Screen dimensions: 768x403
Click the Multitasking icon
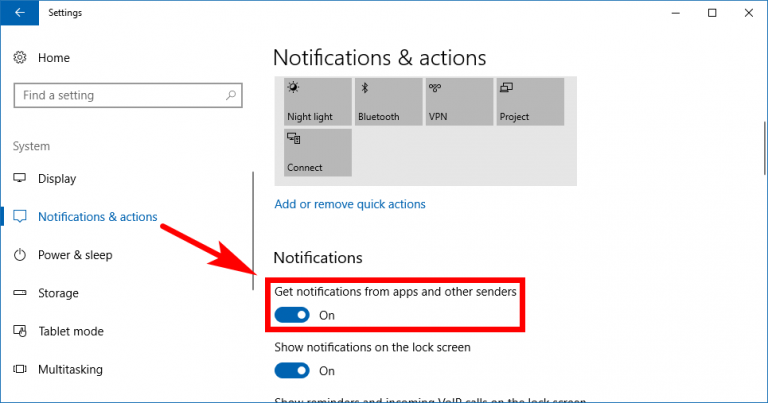pos(20,369)
